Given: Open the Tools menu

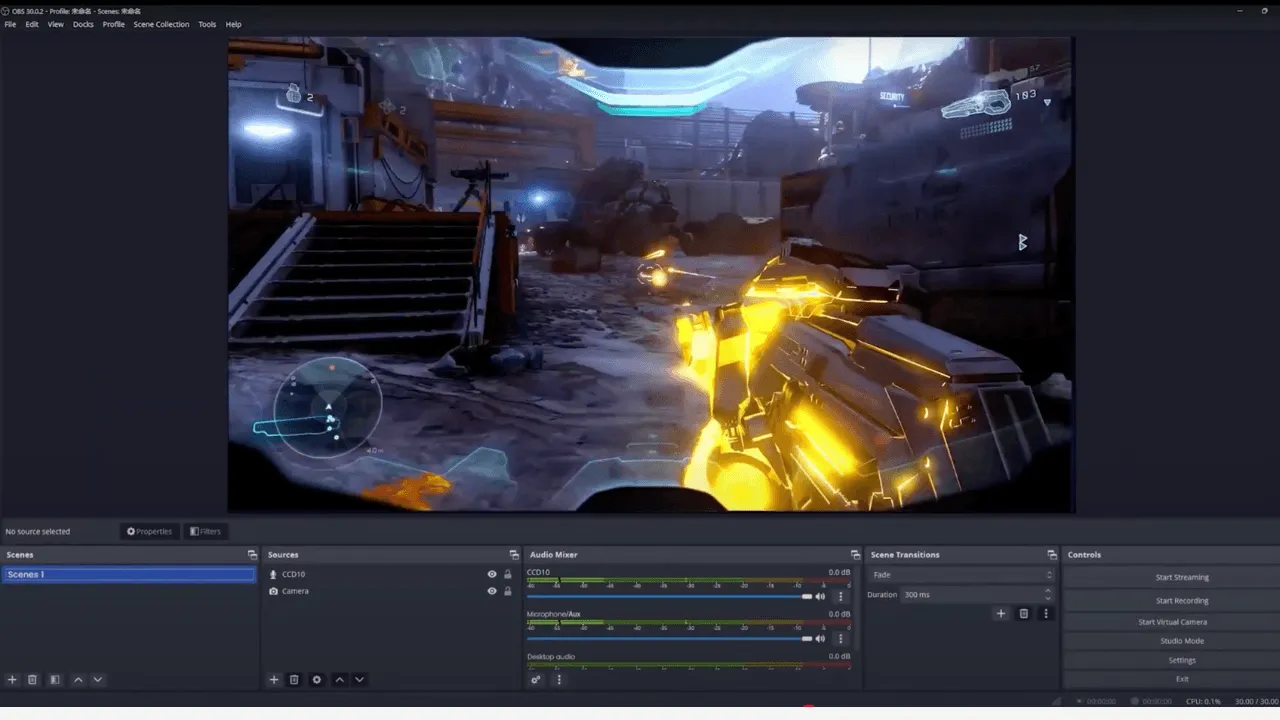Looking at the screenshot, I should point(207,24).
